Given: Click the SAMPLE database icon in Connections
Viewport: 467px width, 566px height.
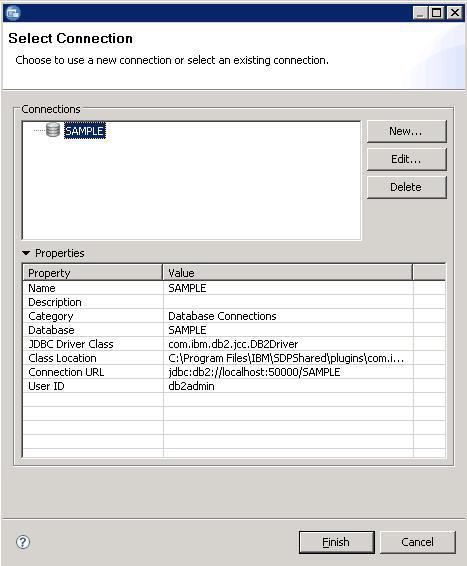Looking at the screenshot, I should (x=53, y=130).
